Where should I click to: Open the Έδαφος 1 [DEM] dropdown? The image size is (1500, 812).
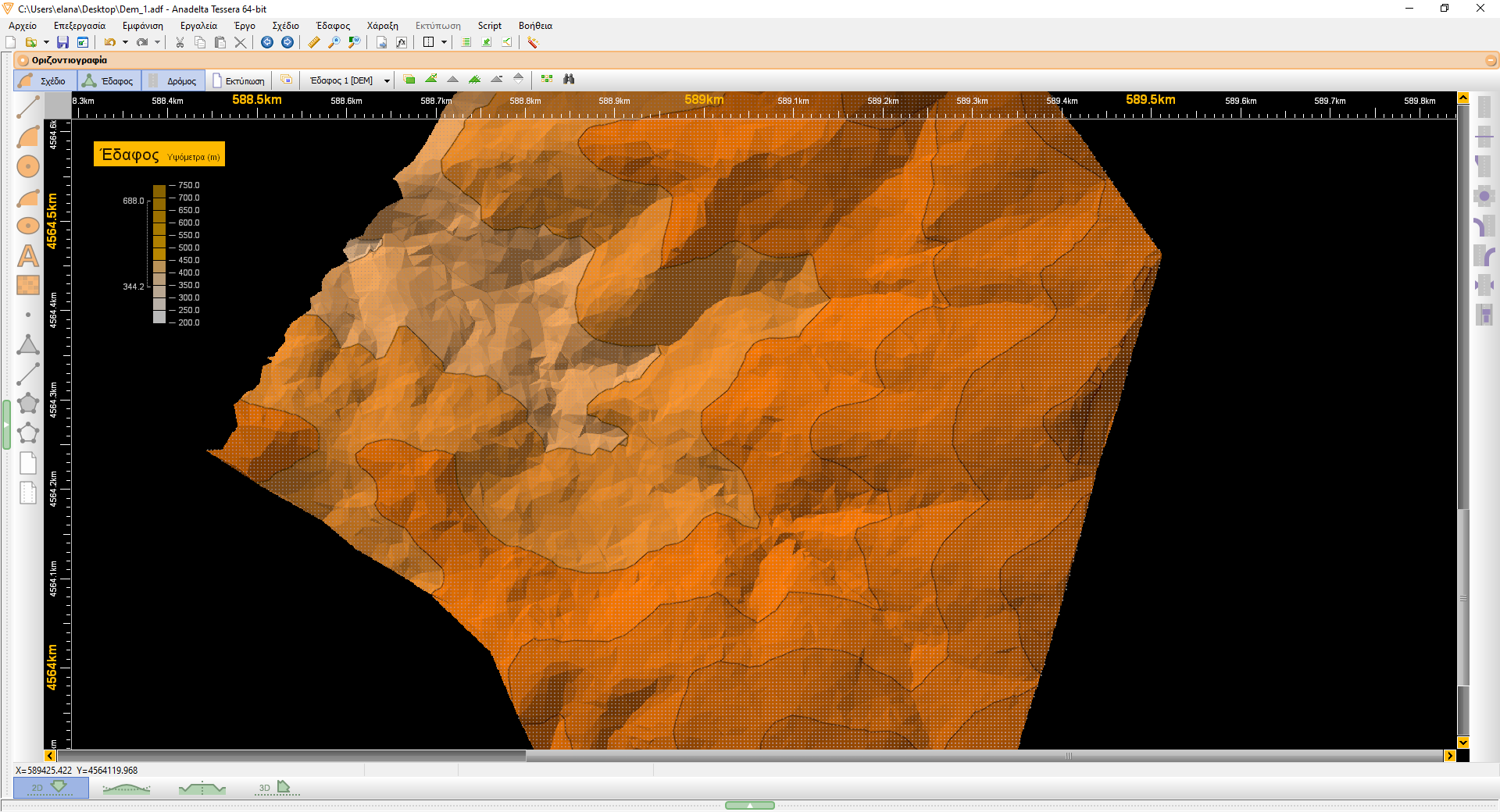coord(349,80)
